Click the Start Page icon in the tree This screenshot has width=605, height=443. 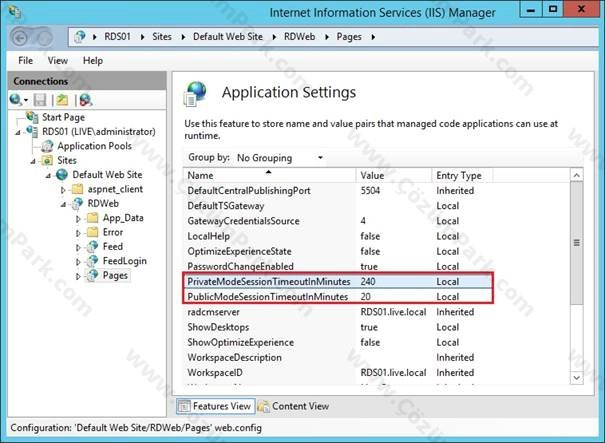(x=32, y=117)
